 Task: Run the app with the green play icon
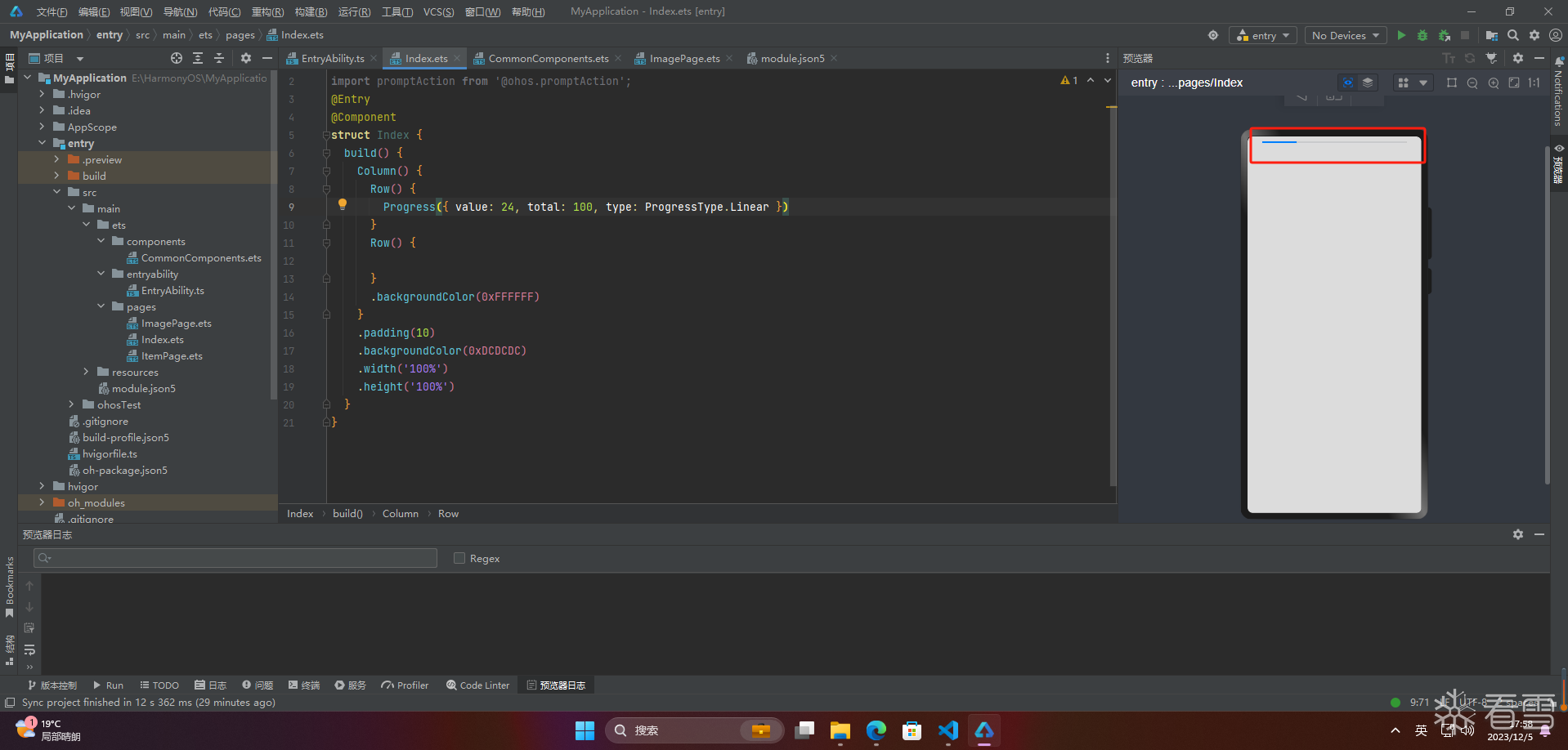(1401, 35)
